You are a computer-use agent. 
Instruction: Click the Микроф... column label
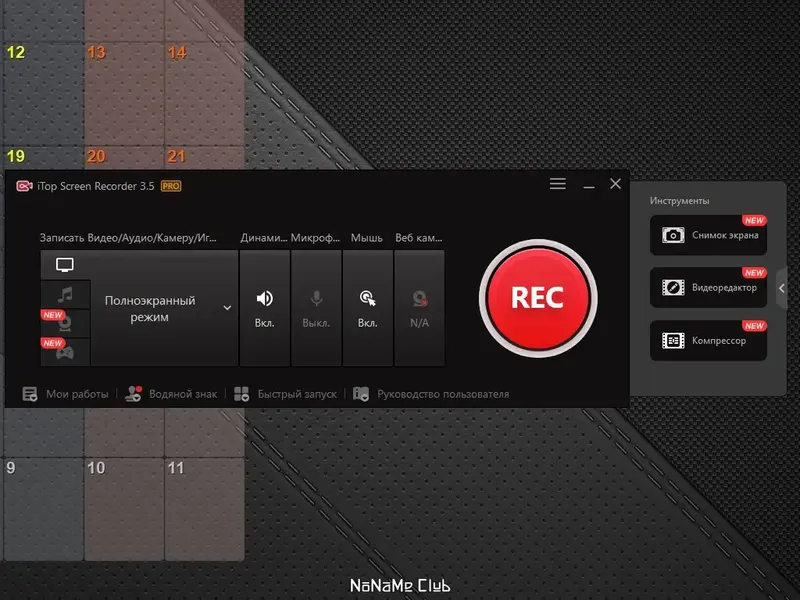pos(315,238)
